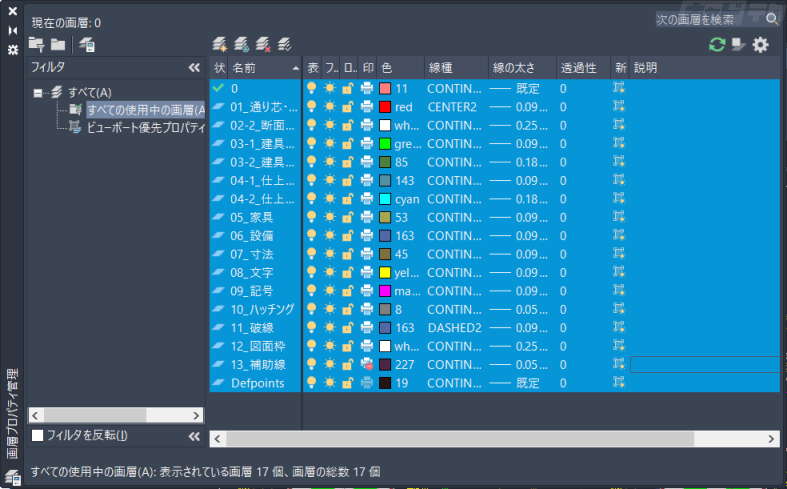Image resolution: width=787 pixels, height=489 pixels.
Task: Click the lock icon for layer 09_記号
Action: point(347,291)
